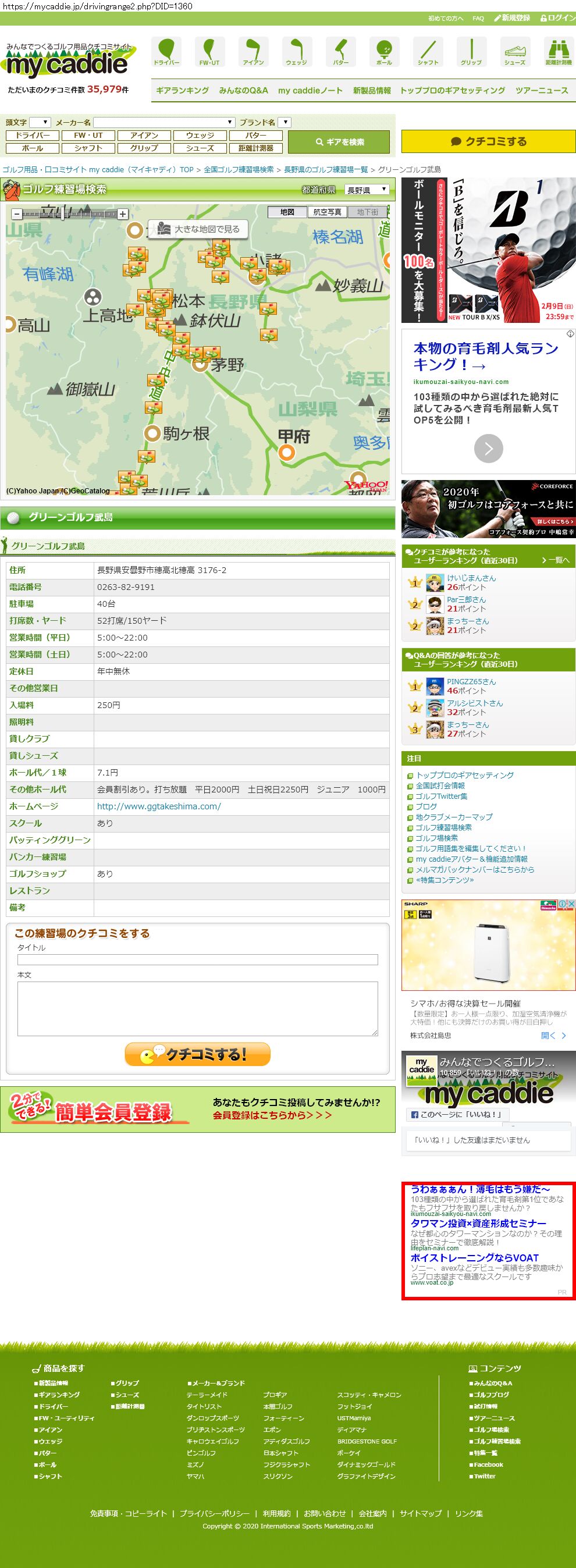Open the Wedge club icon
576x1568 pixels.
pyautogui.click(x=297, y=51)
